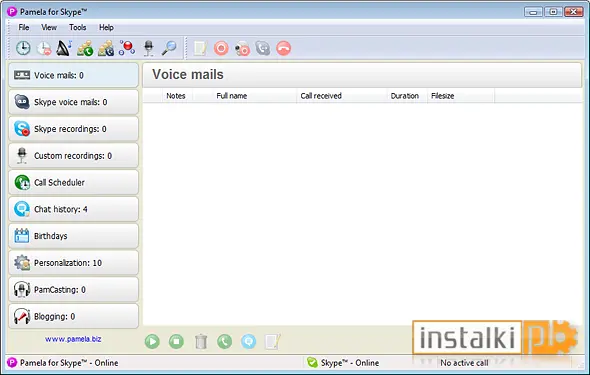
Task: Click the red record circle toolbar button
Action: tap(221, 48)
